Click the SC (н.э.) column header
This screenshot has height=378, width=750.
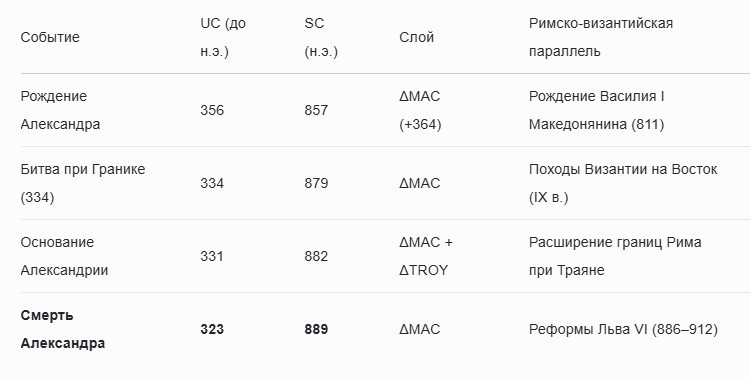(321, 37)
